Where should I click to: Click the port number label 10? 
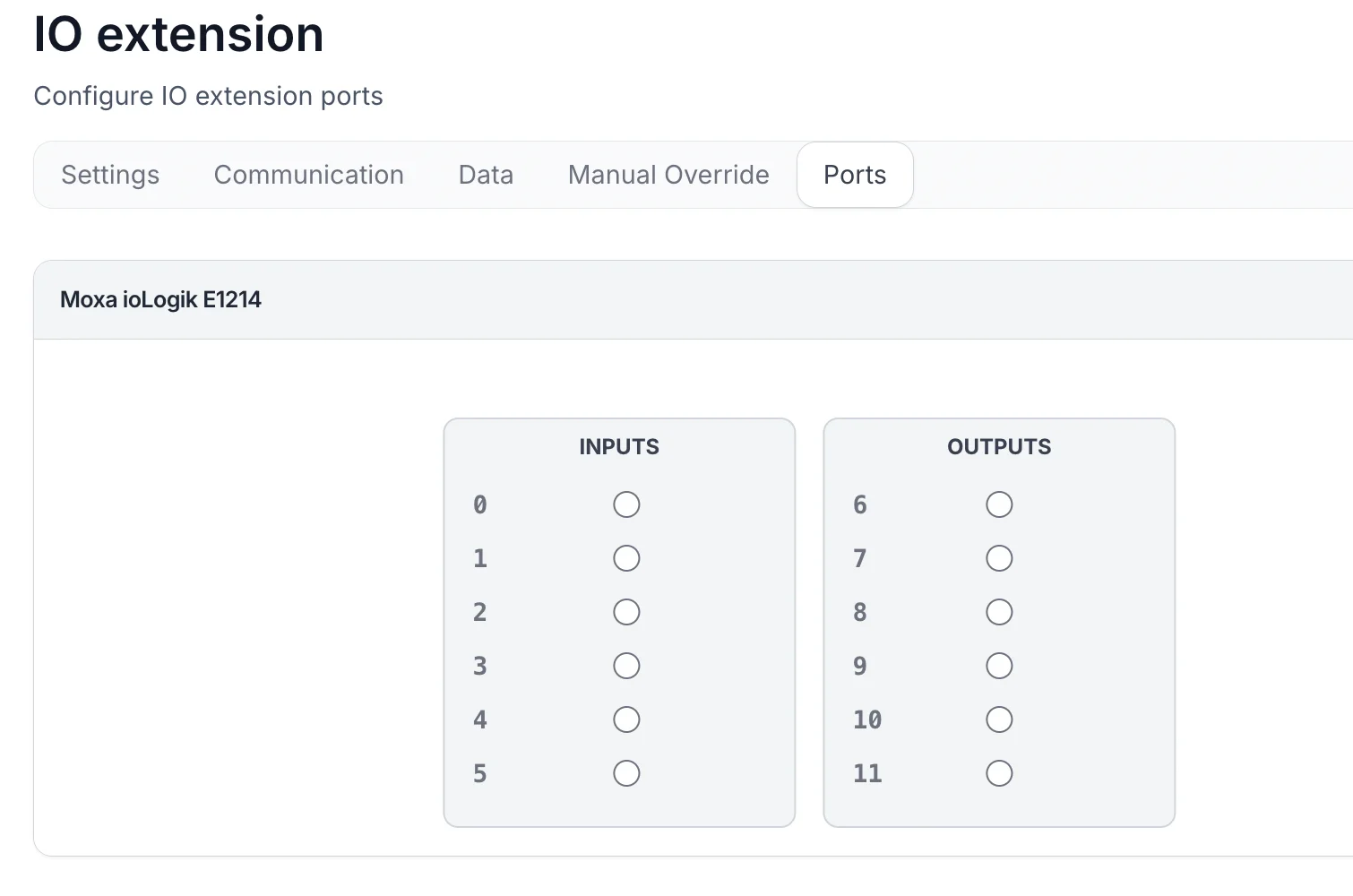[867, 719]
